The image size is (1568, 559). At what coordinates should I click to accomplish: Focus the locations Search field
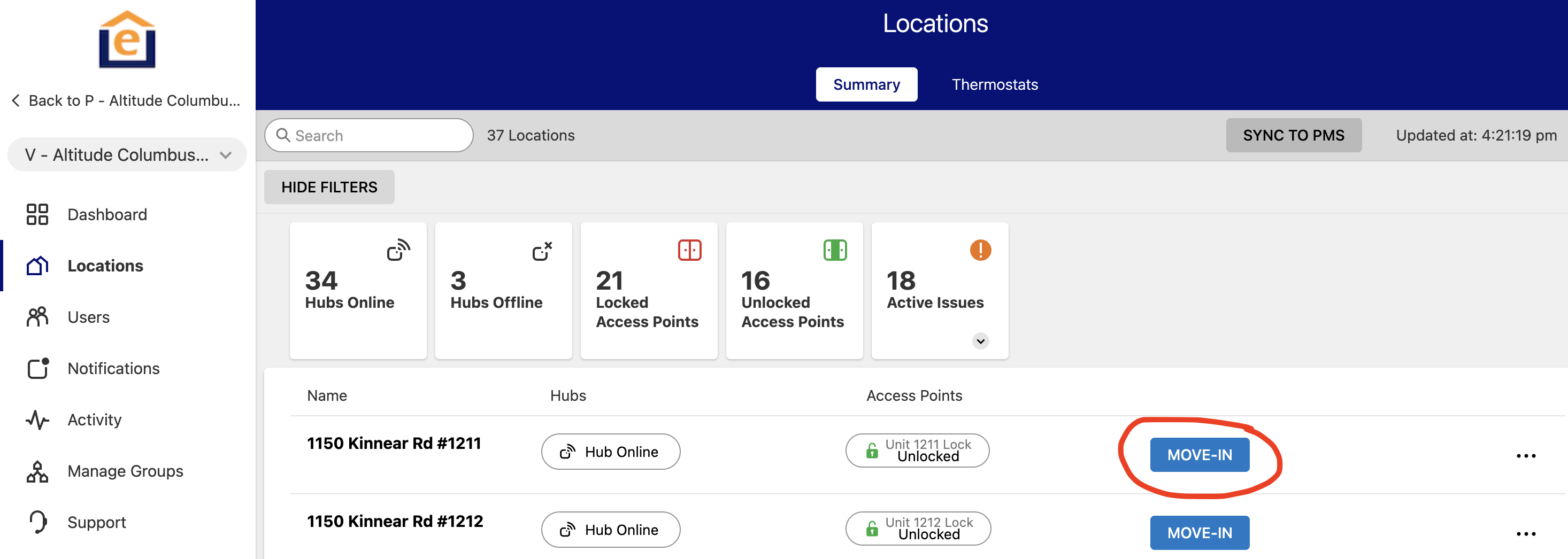tap(369, 135)
